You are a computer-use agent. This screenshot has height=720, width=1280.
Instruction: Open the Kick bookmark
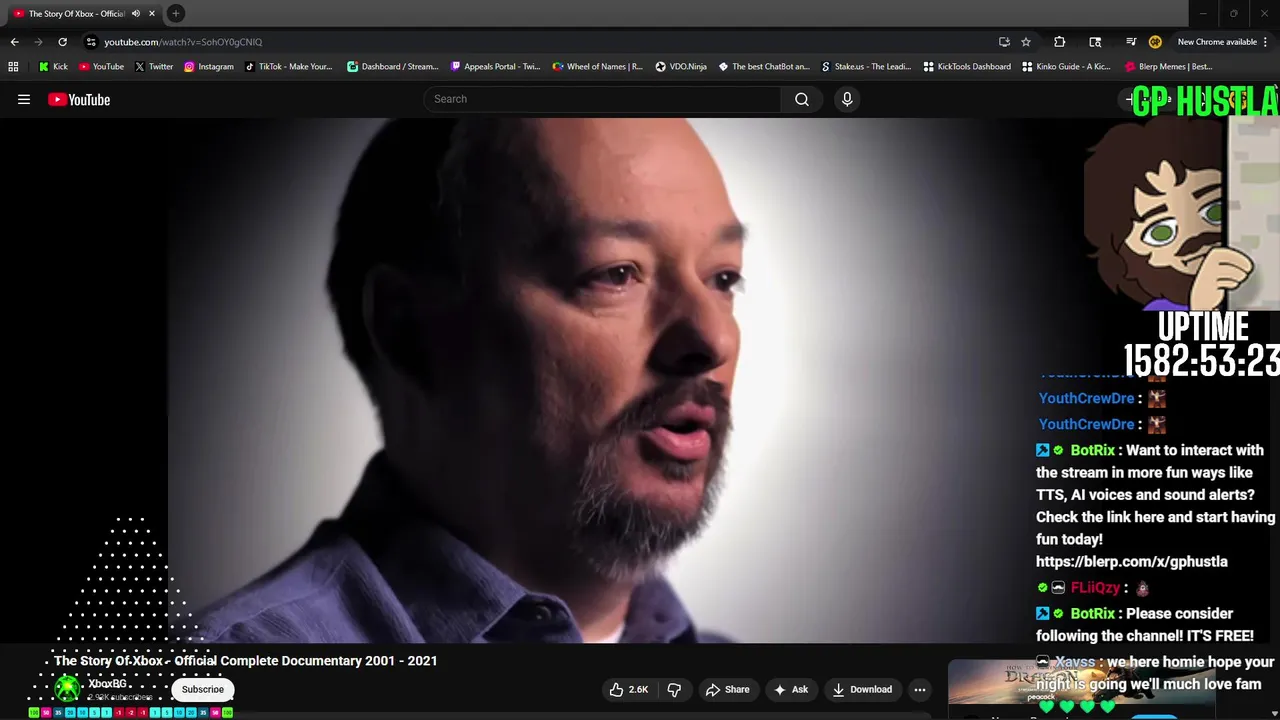tap(53, 67)
